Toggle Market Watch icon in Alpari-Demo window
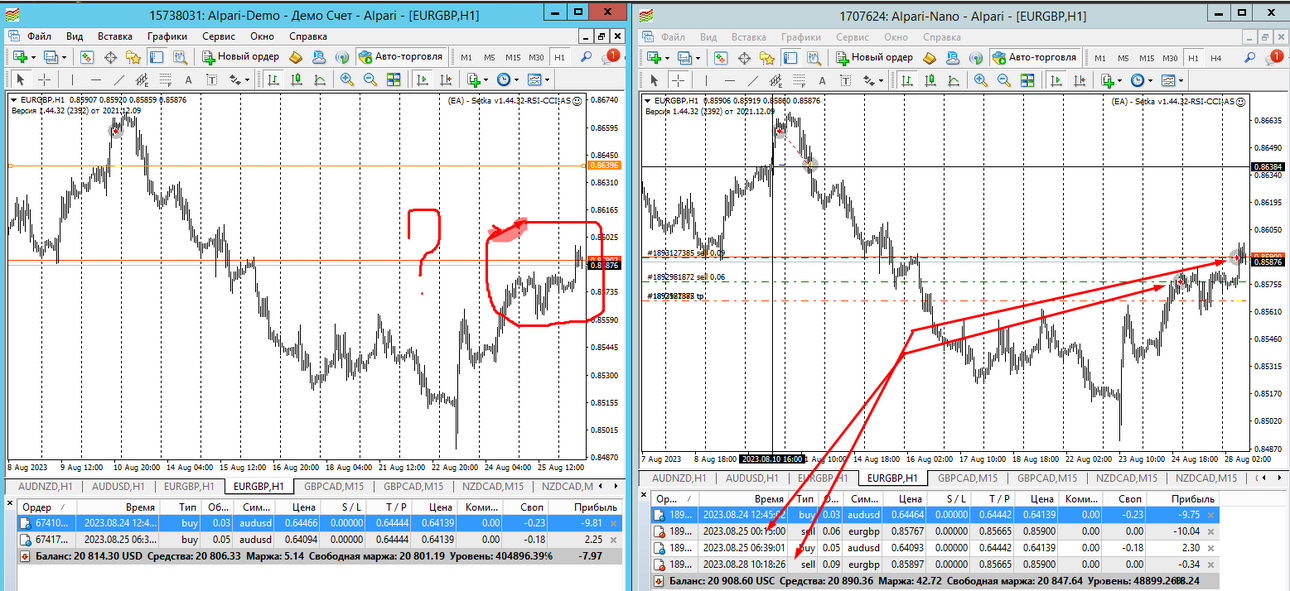Image resolution: width=1290 pixels, height=591 pixels. click(87, 56)
